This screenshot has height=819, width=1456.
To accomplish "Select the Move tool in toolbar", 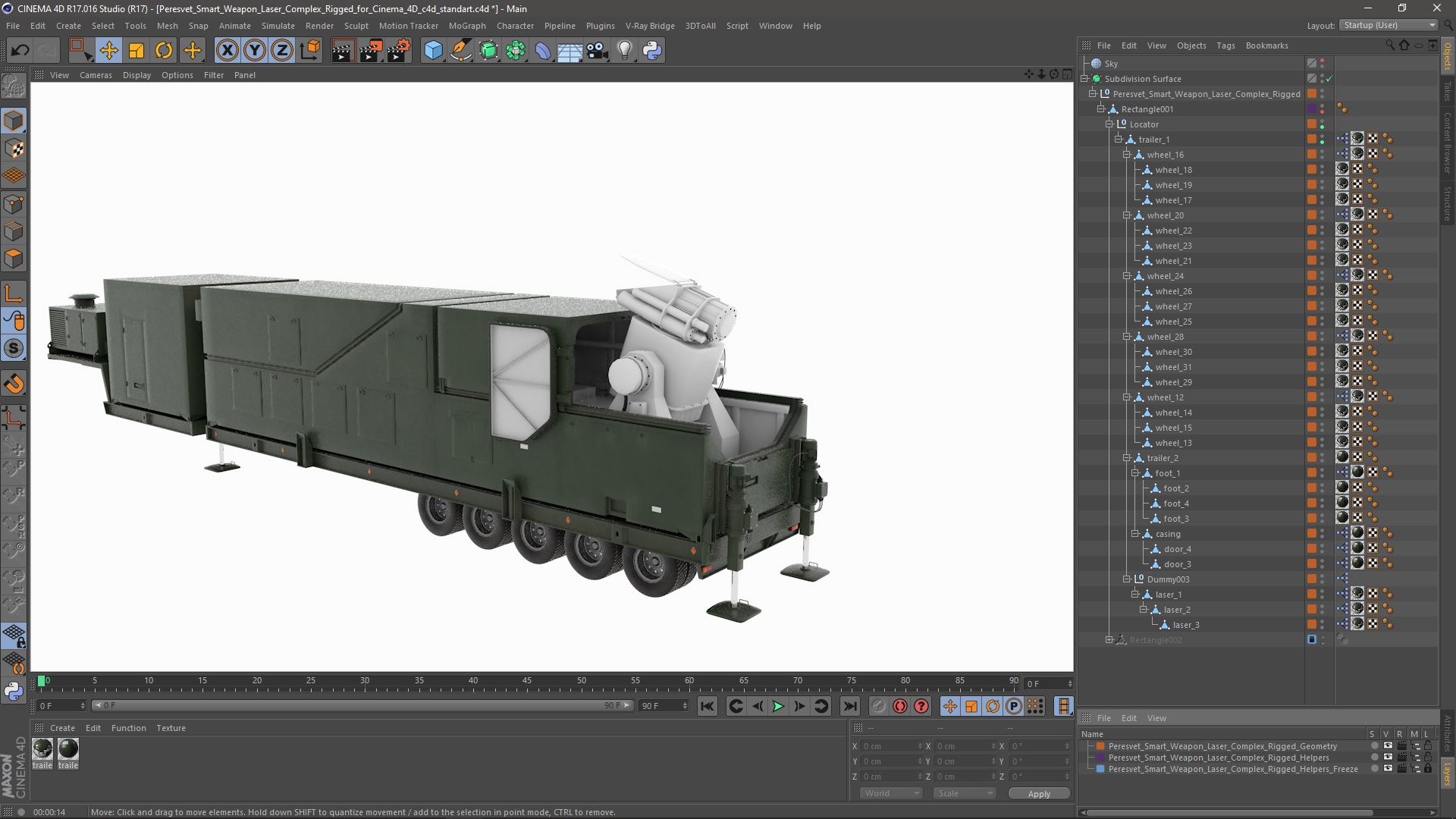I will (x=108, y=51).
